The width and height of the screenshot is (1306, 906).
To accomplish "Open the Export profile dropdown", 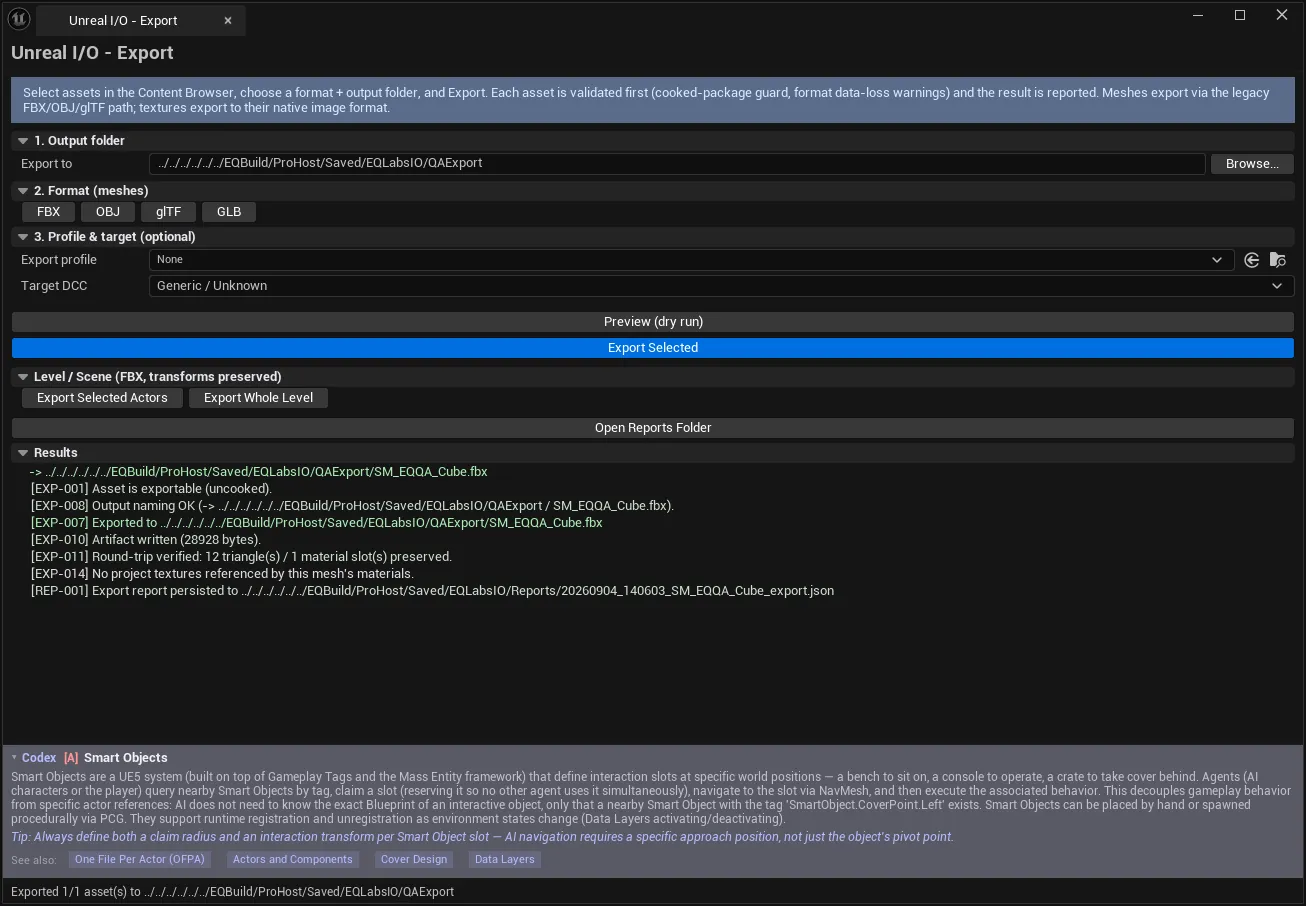I will (691, 260).
